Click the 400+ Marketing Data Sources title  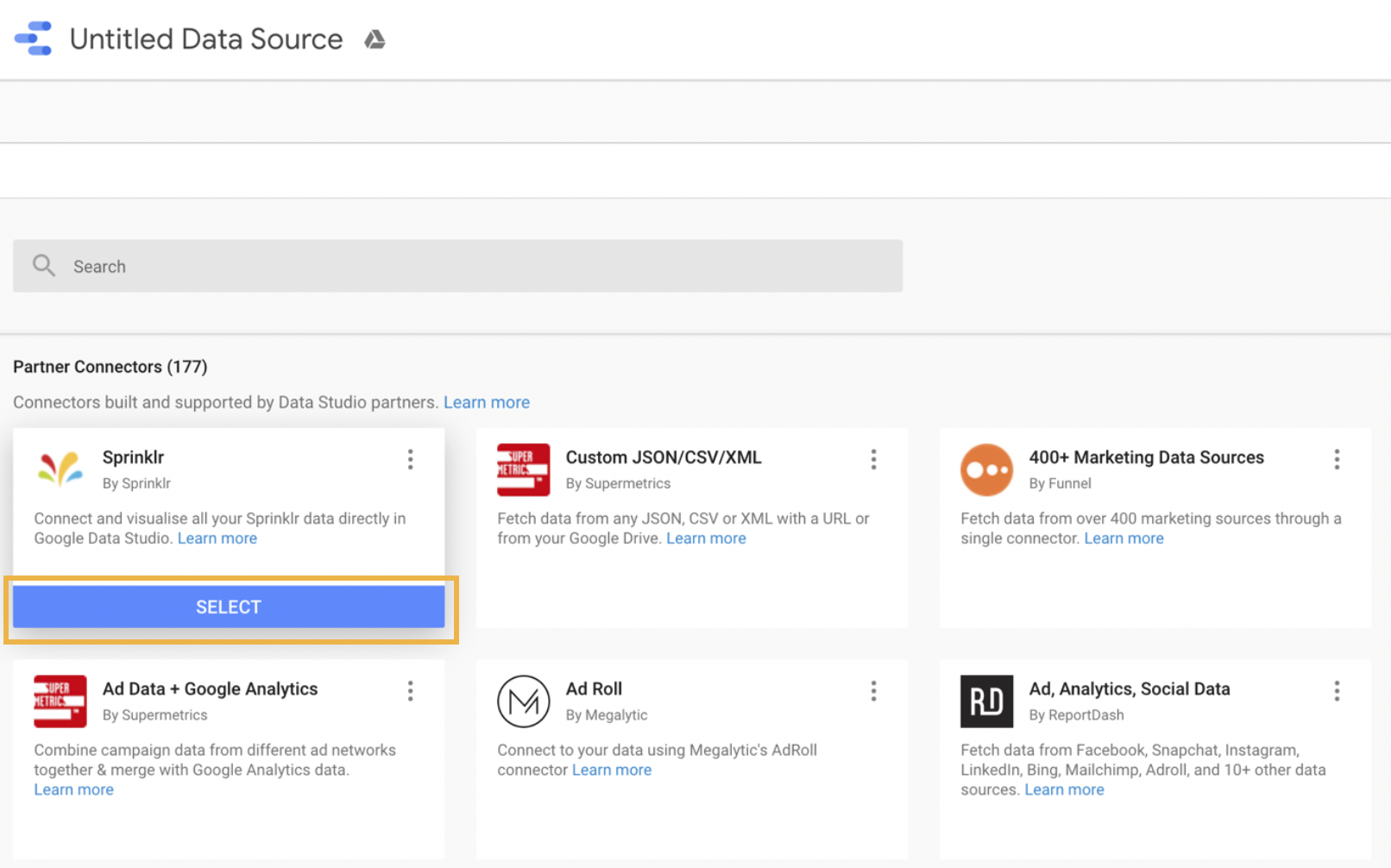click(1146, 457)
